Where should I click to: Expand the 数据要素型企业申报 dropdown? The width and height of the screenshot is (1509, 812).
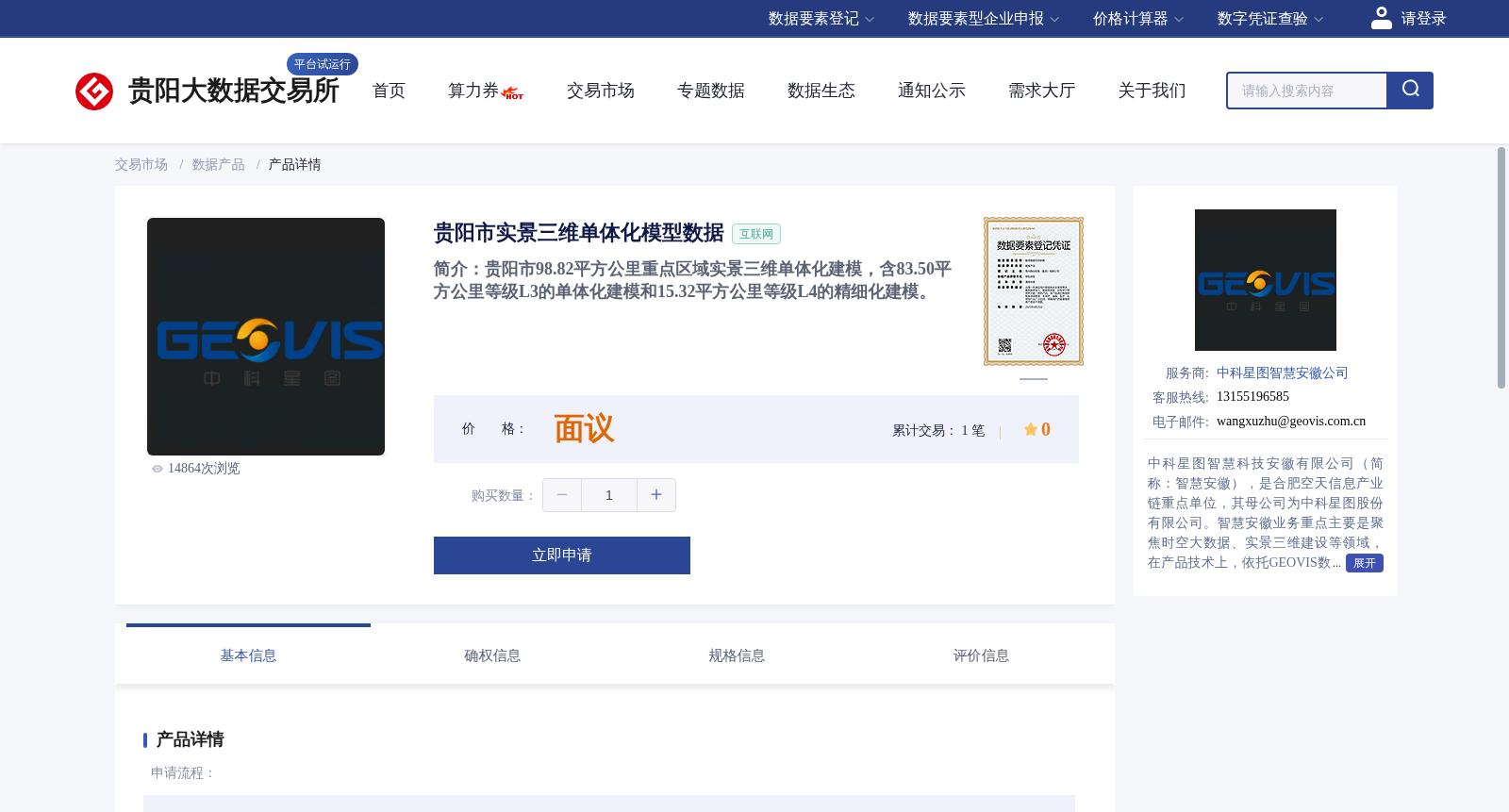pos(984,19)
